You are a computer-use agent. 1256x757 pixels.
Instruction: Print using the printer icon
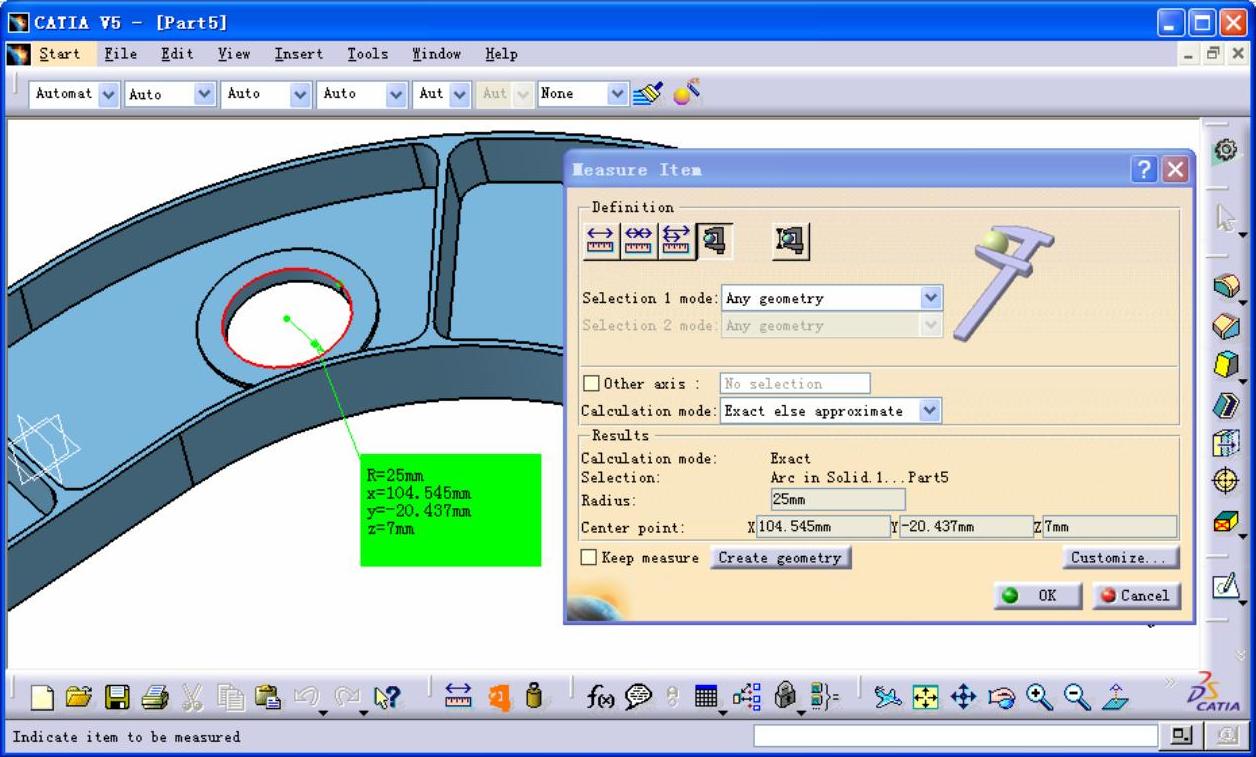coord(154,699)
